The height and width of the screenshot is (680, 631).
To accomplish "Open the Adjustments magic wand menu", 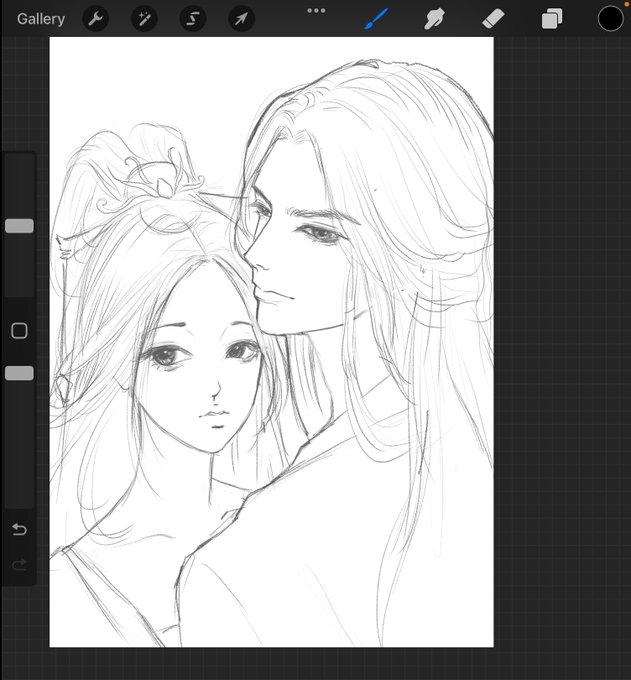I will click(x=144, y=19).
